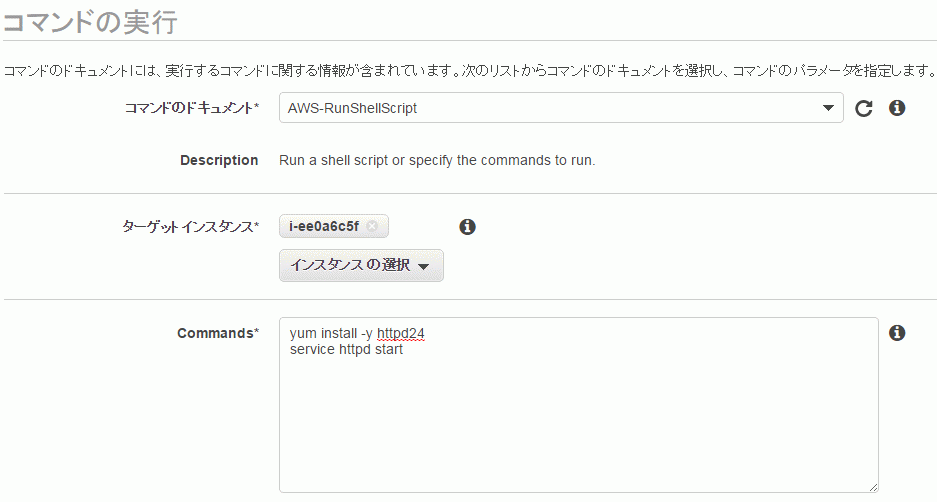Click inside the Commands text area
937x502 pixels.
tap(578, 405)
